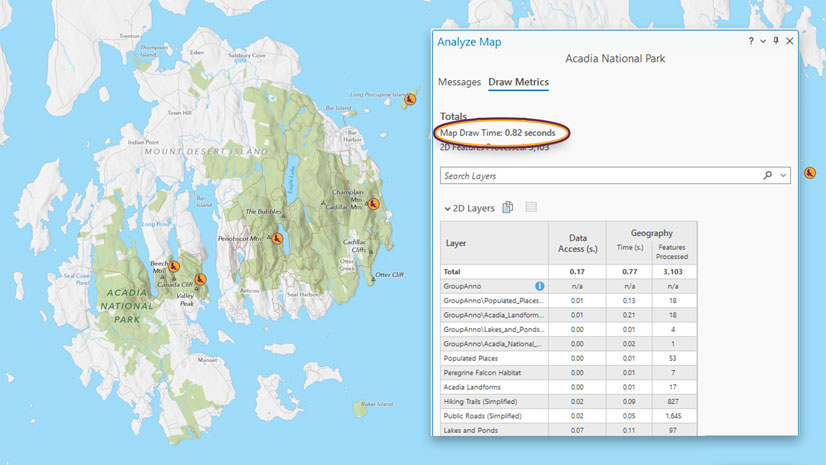Select the GroupAnno\Acadia_National_ row
The width and height of the screenshot is (826, 465).
click(x=568, y=343)
